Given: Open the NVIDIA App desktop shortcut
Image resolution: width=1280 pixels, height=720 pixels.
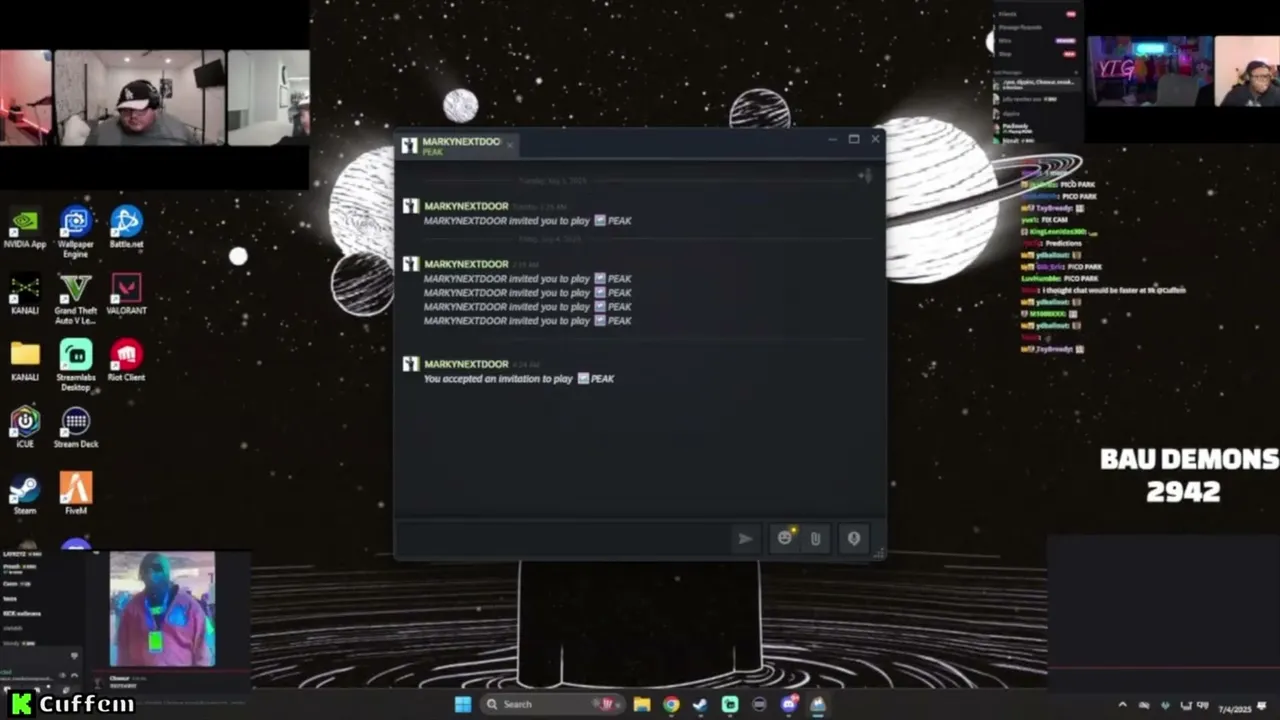Looking at the screenshot, I should pyautogui.click(x=25, y=228).
